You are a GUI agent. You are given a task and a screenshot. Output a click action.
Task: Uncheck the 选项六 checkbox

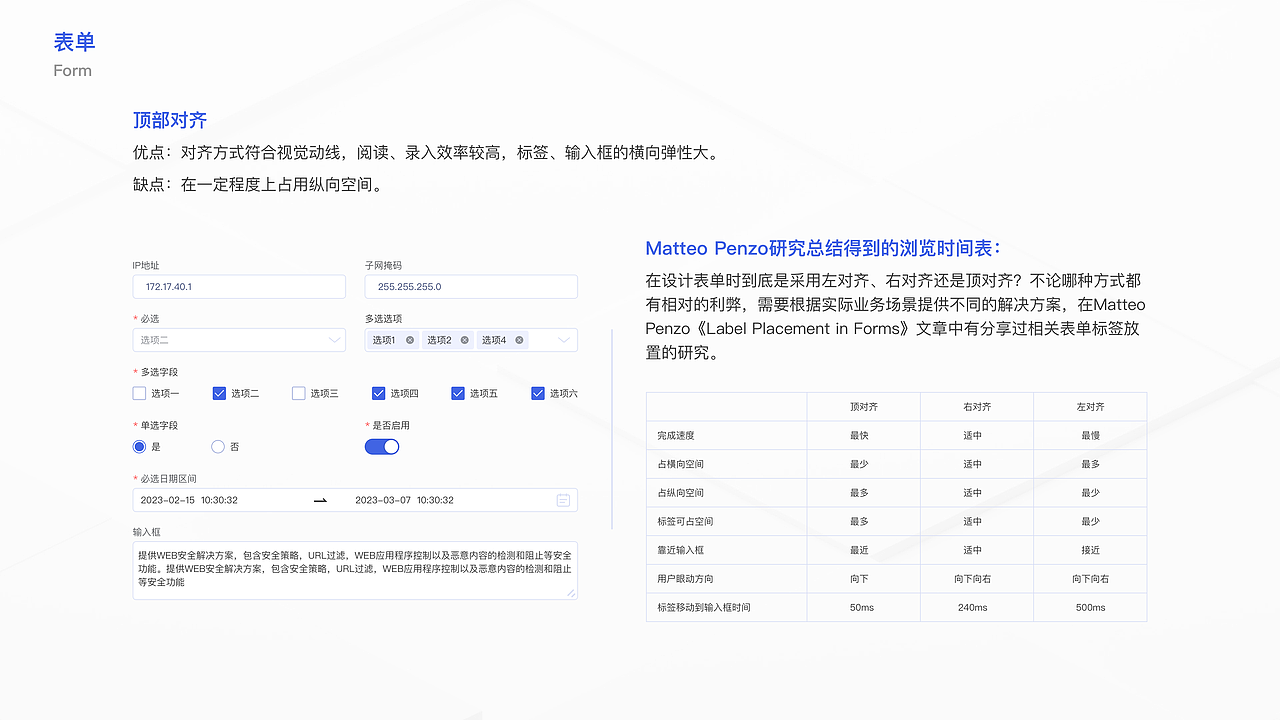pos(538,393)
